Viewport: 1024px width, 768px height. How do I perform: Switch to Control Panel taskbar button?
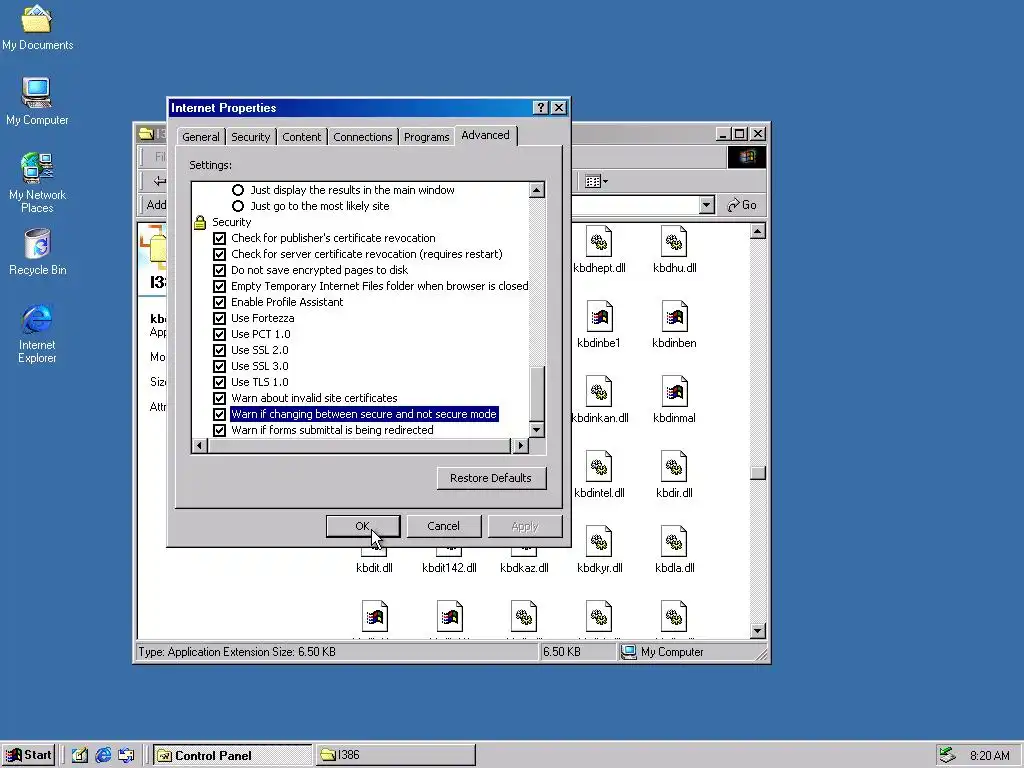(232, 756)
